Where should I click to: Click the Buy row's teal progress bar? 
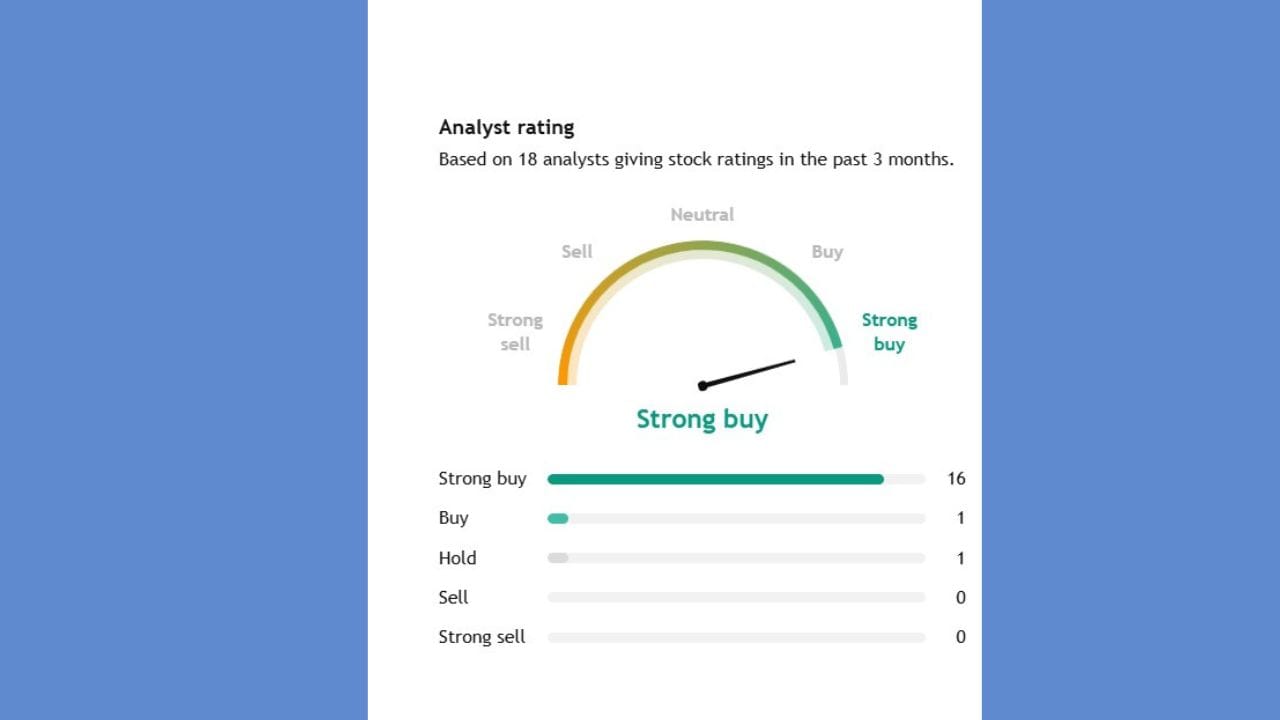(558, 518)
